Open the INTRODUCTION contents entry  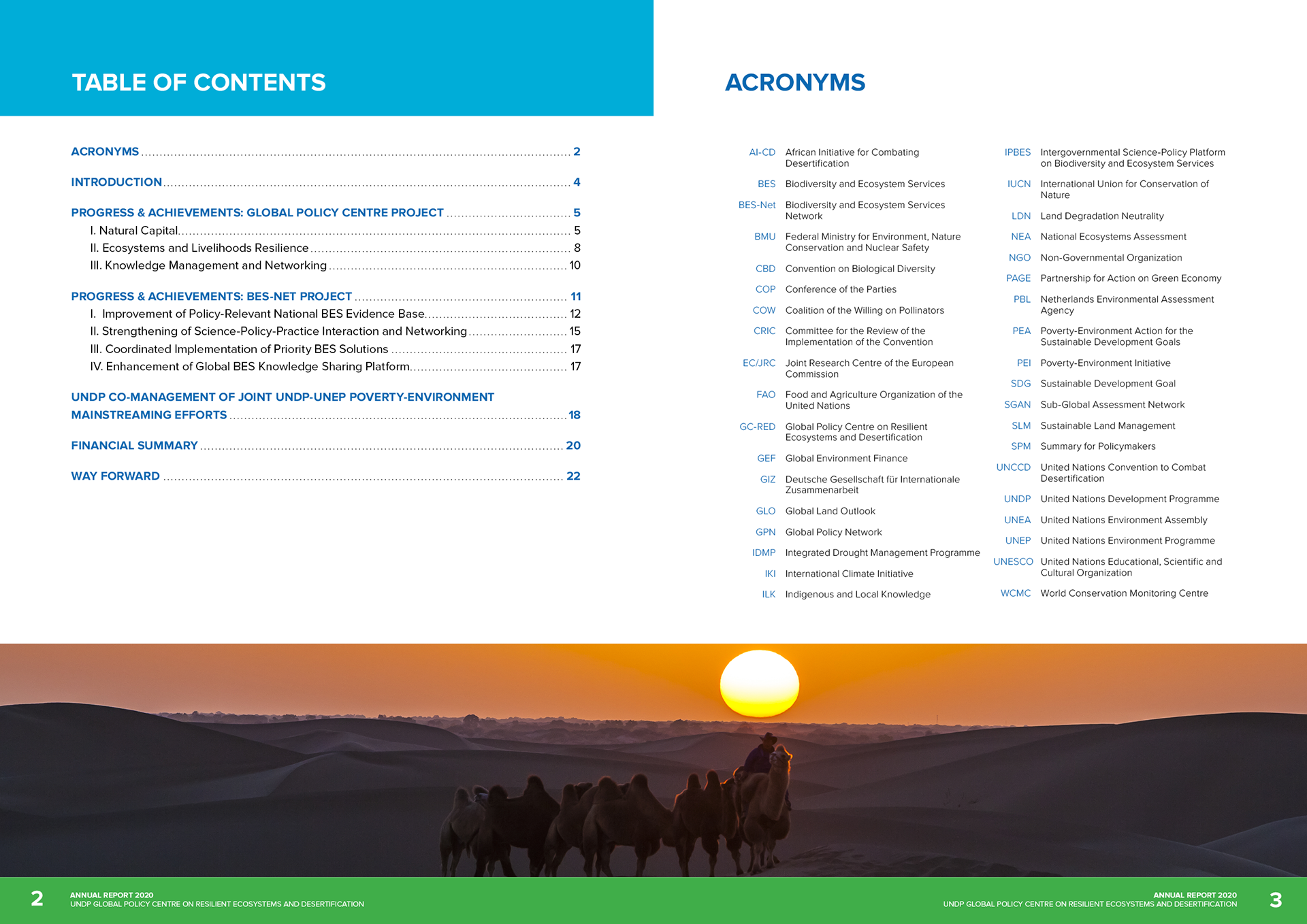[x=116, y=182]
